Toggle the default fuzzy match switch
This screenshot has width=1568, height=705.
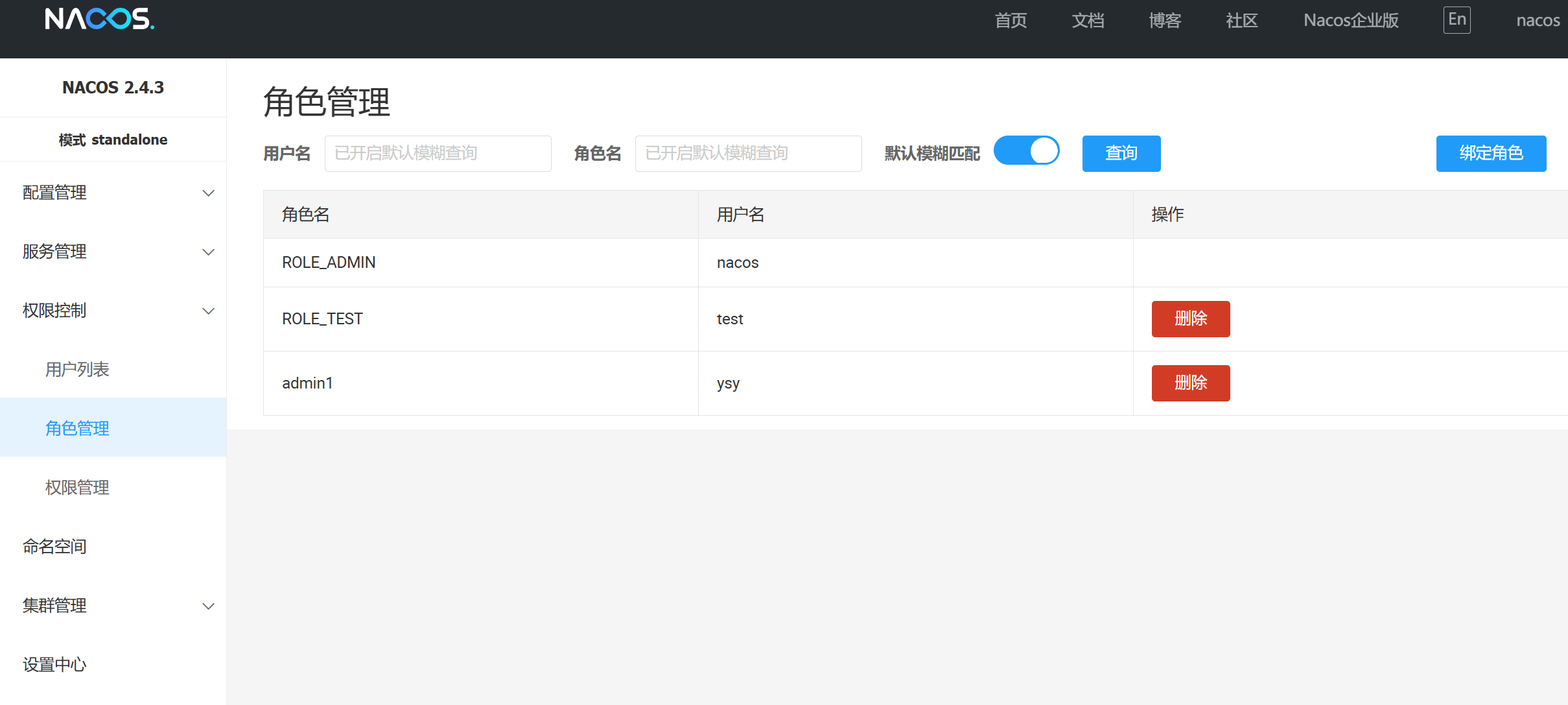[1026, 151]
